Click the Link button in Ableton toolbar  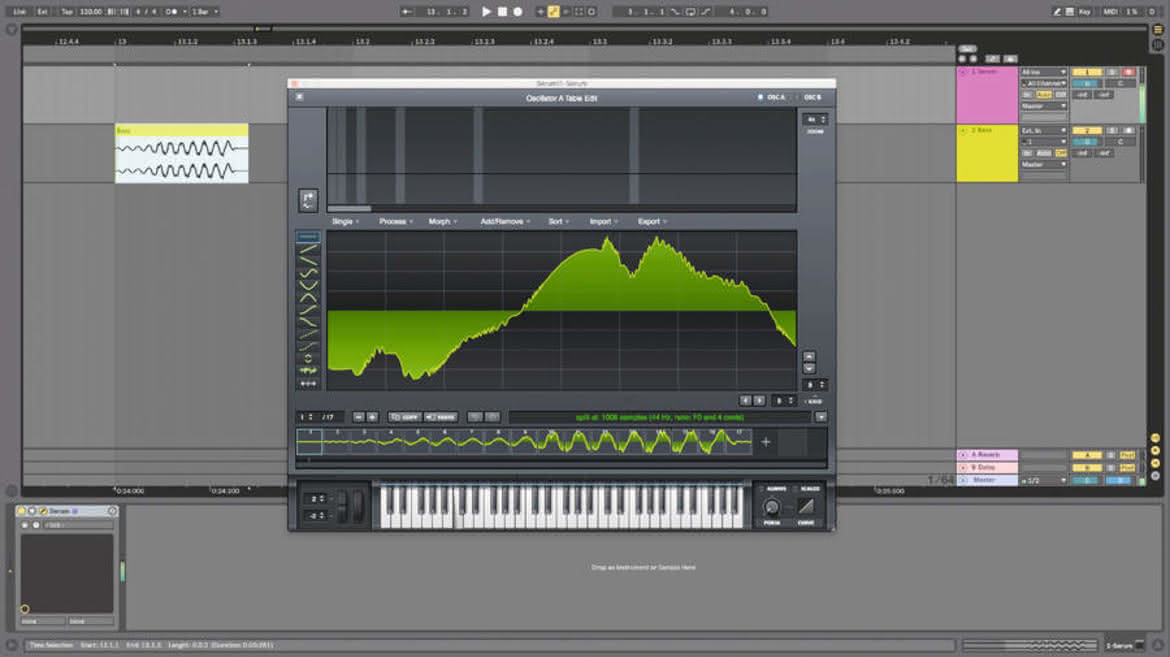click(x=19, y=11)
